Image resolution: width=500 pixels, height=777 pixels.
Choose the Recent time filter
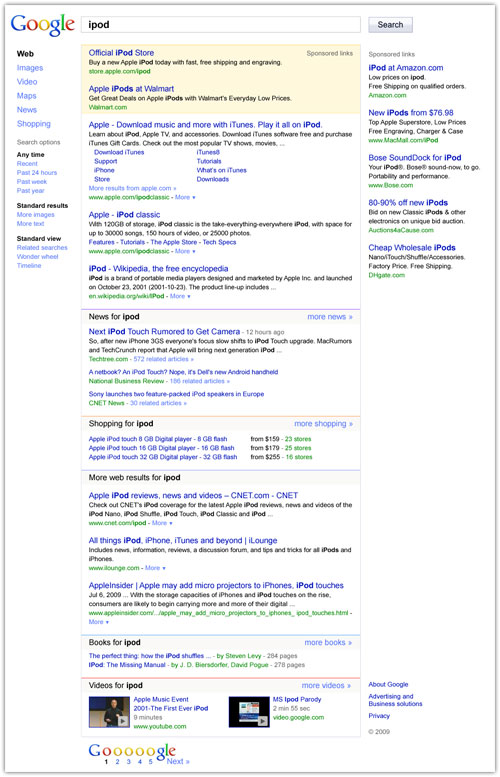coord(27,164)
